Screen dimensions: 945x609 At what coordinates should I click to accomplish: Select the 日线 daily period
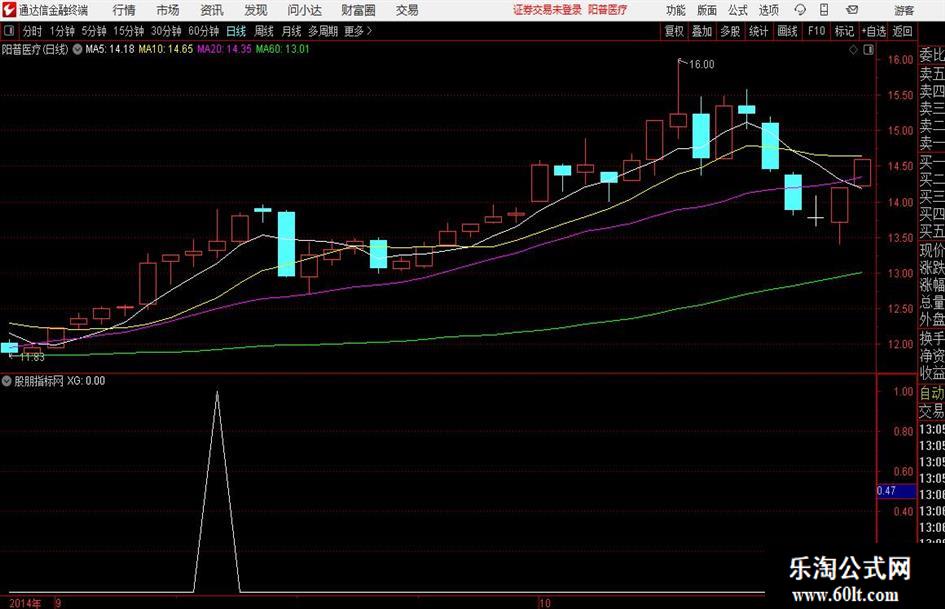(x=236, y=31)
